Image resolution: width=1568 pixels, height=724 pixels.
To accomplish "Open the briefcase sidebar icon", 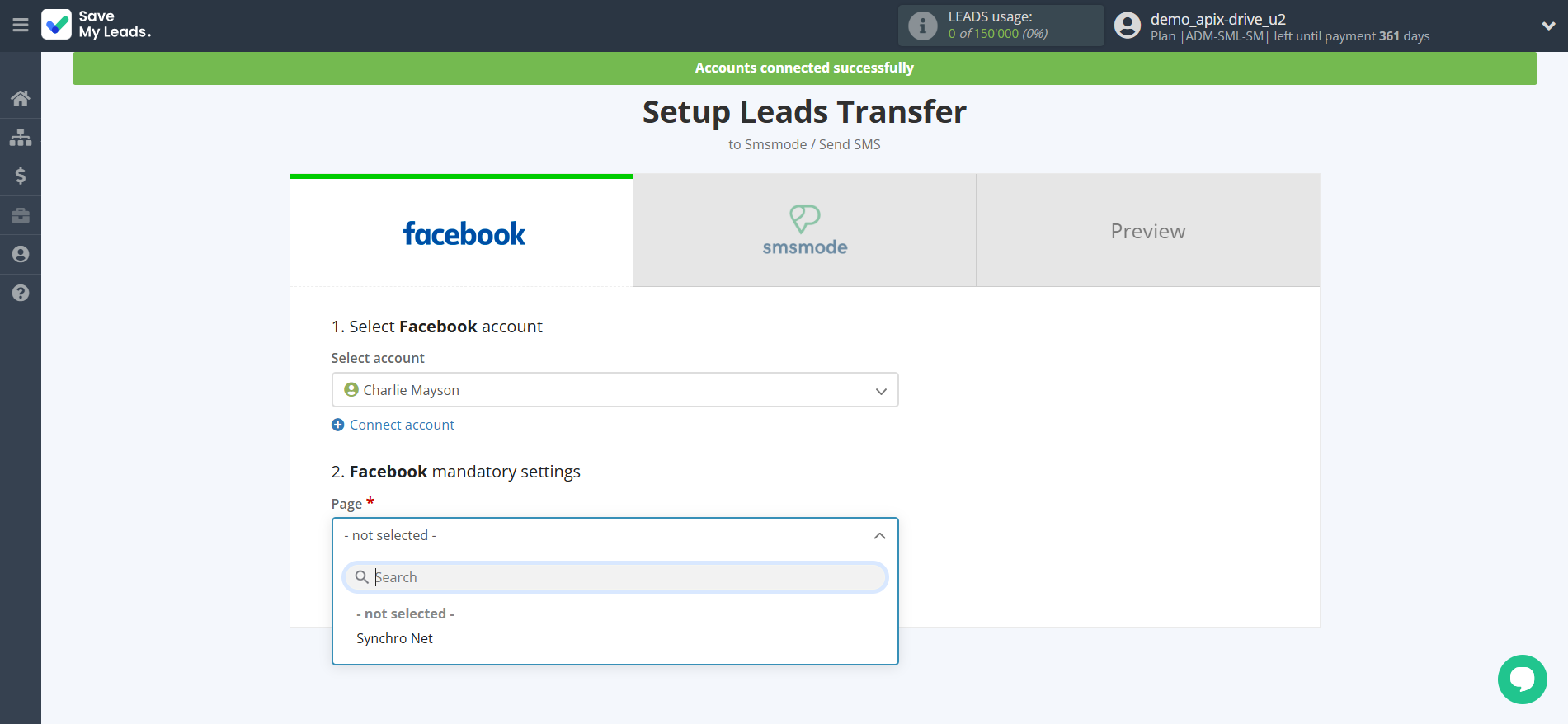I will click(21, 215).
